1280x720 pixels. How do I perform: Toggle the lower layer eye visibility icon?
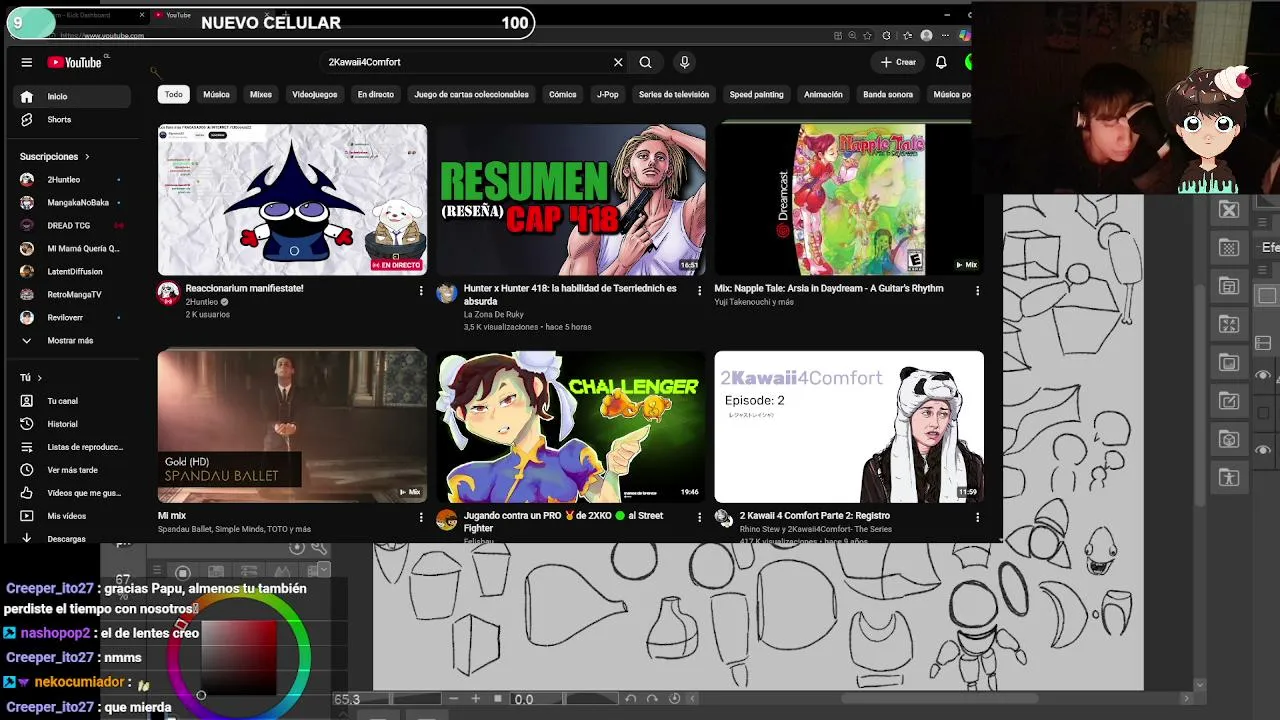(1263, 450)
